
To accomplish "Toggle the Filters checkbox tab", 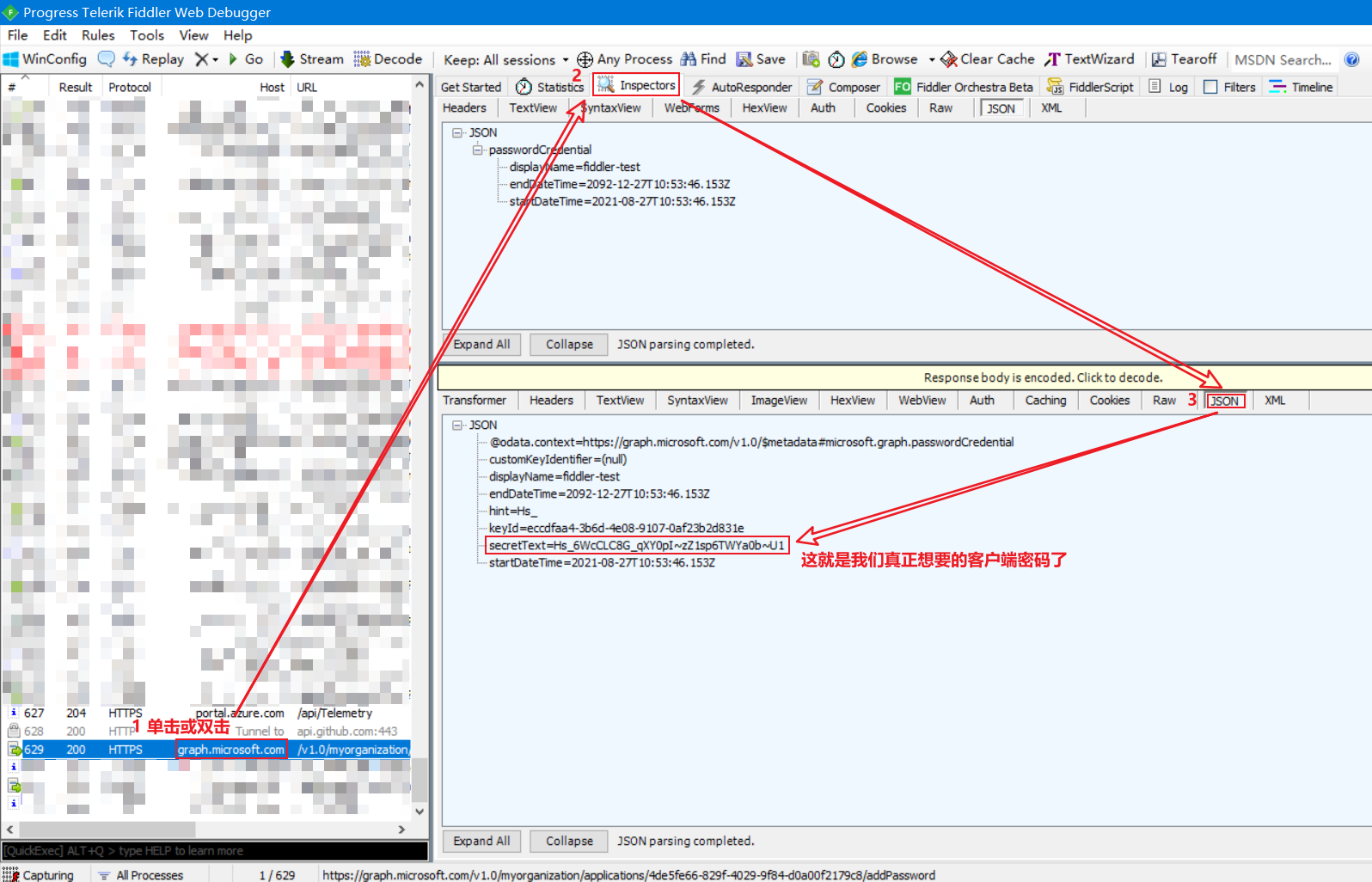I will pyautogui.click(x=1229, y=87).
